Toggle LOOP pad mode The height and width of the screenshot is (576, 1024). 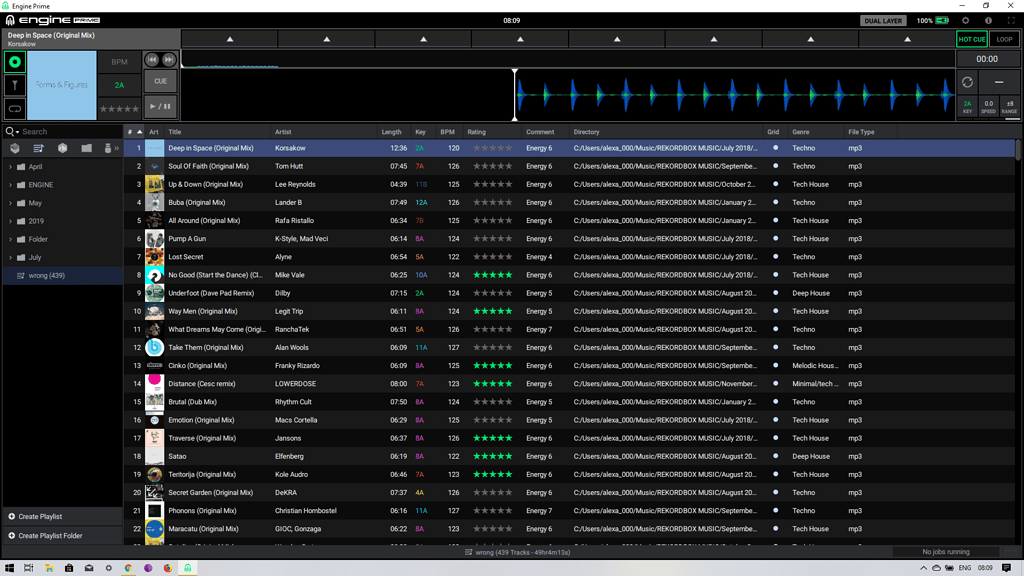tap(1003, 39)
